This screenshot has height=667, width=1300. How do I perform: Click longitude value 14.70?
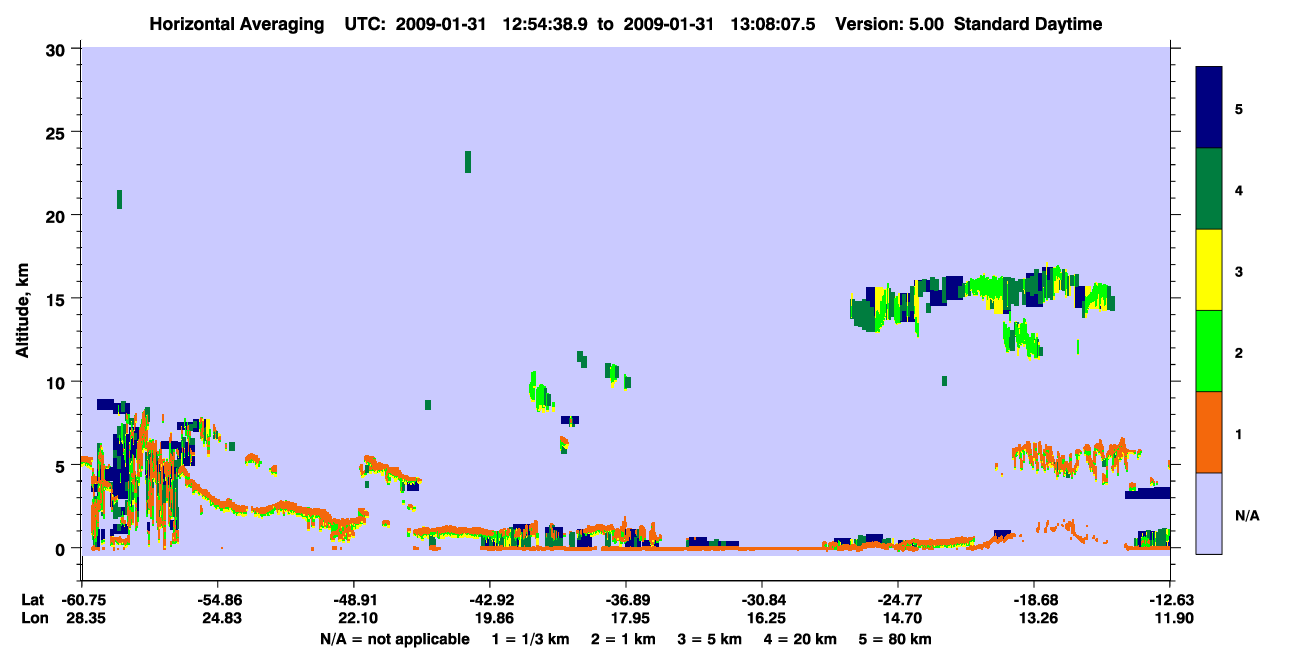(901, 618)
